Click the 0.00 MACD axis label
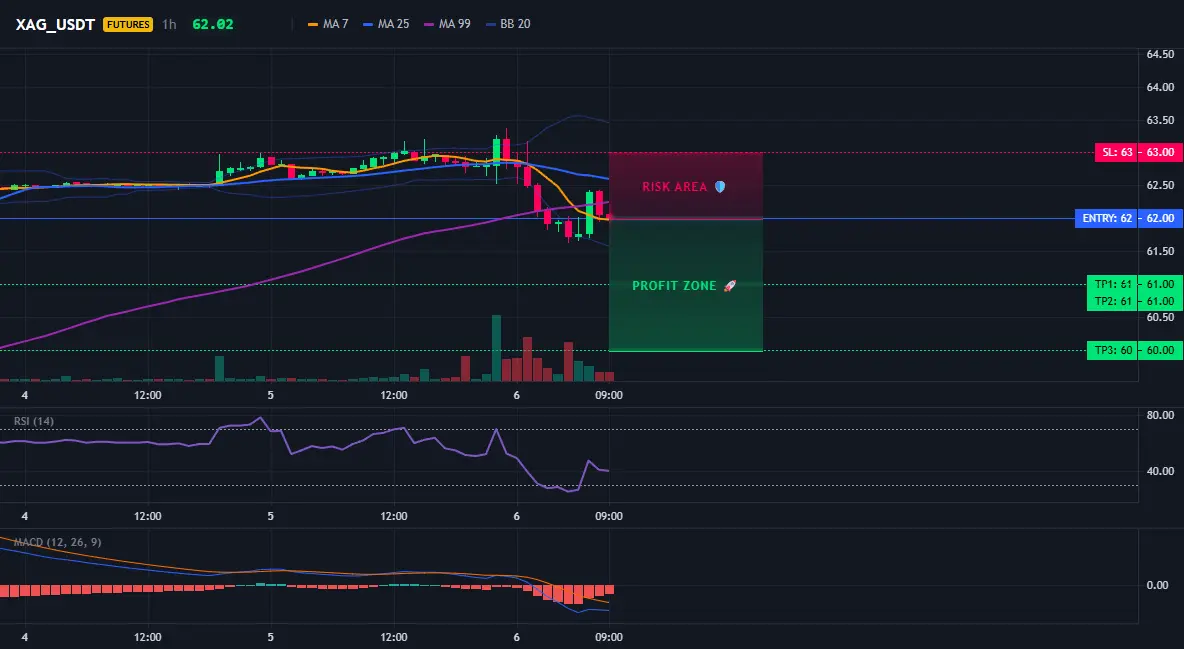 click(1158, 585)
